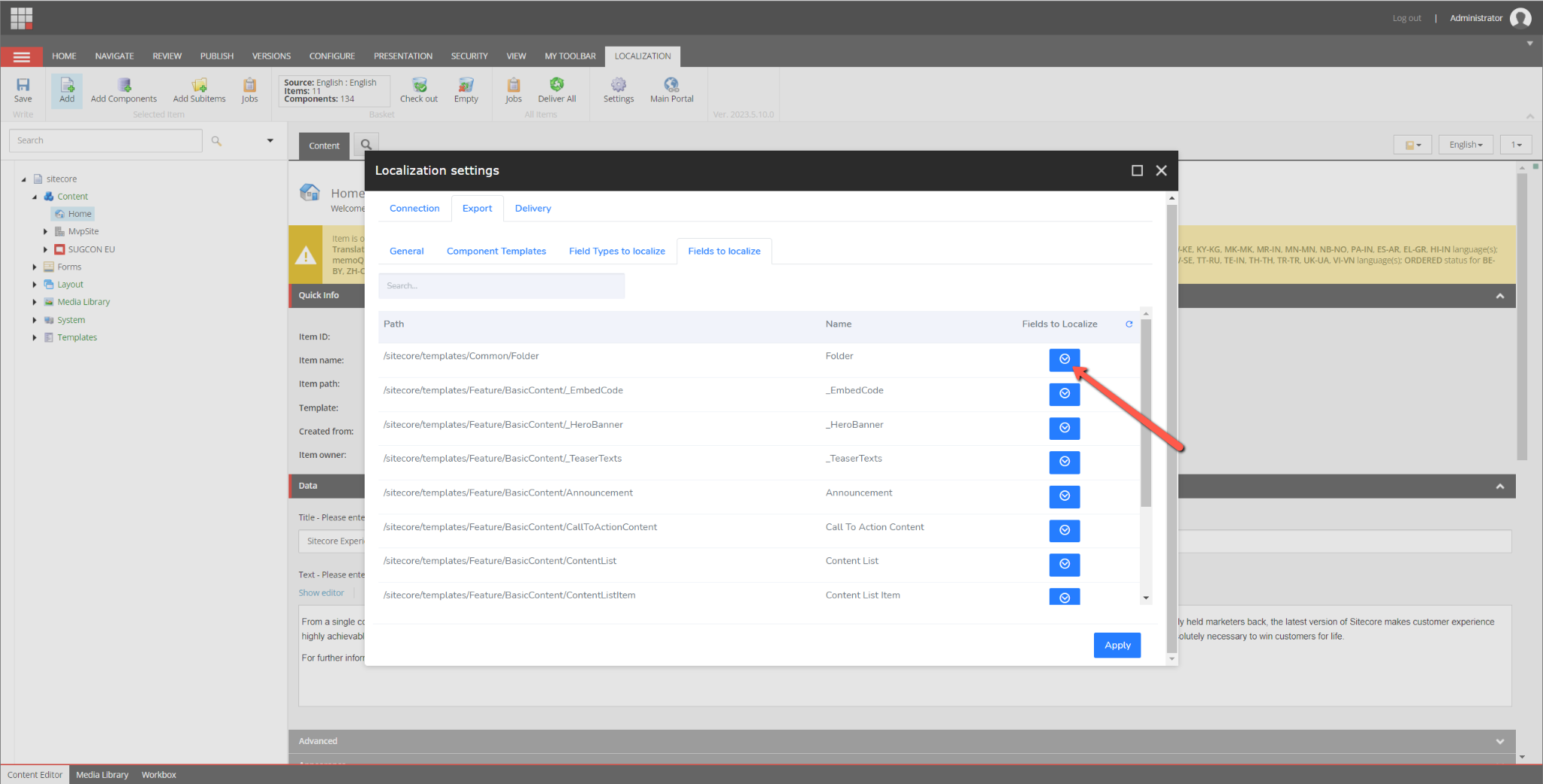Click the content tree Search input

coord(105,141)
